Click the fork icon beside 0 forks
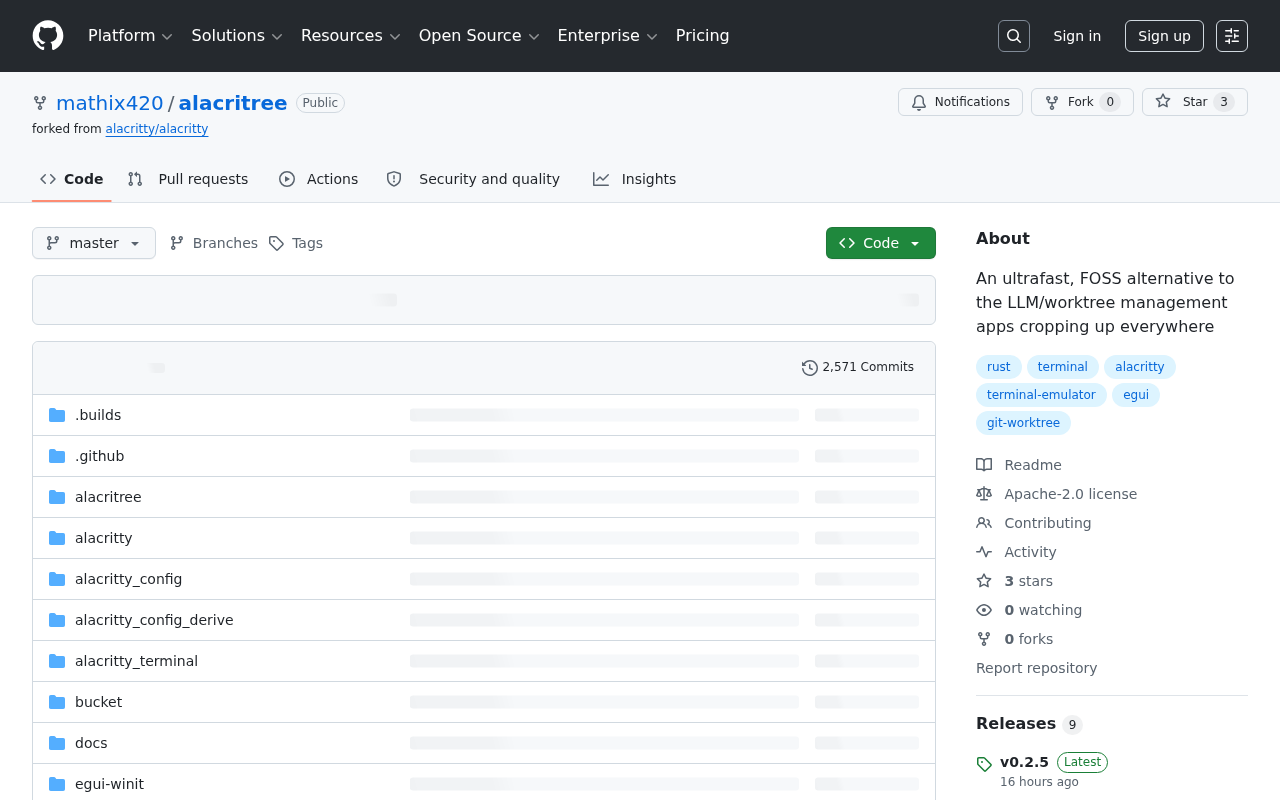1280x800 pixels. (x=984, y=639)
